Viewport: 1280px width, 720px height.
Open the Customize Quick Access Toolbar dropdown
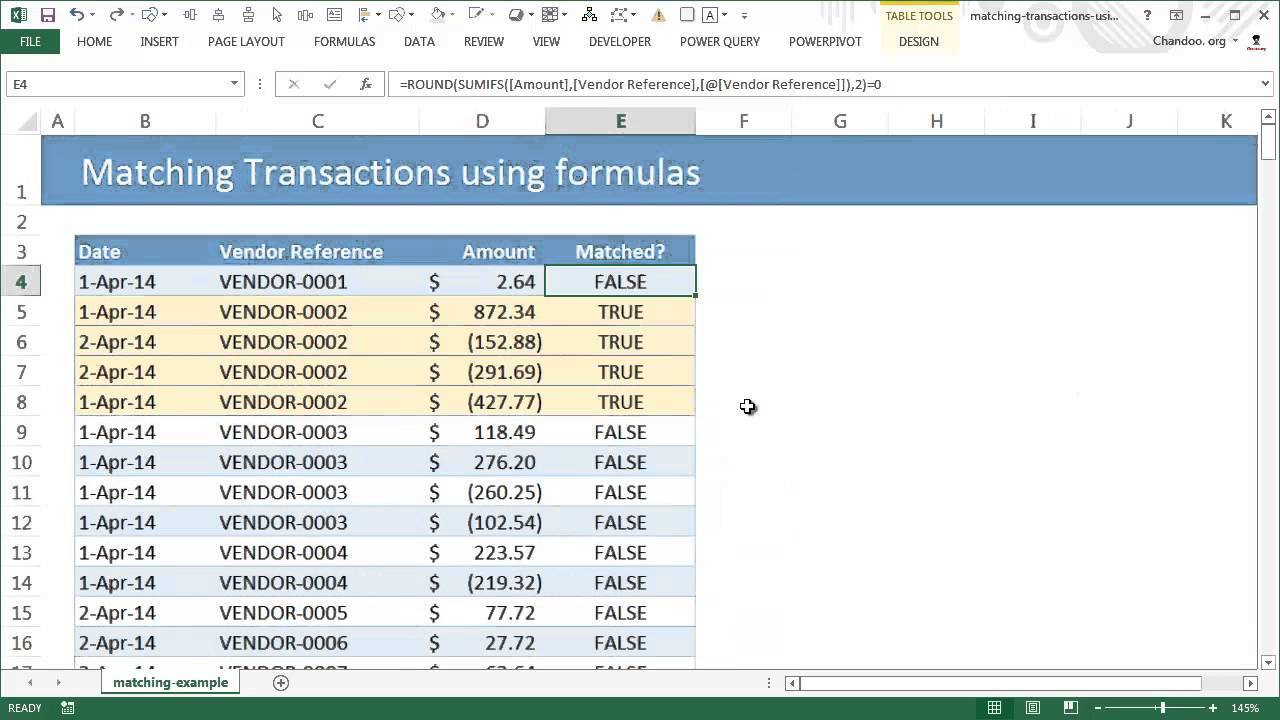coord(744,15)
